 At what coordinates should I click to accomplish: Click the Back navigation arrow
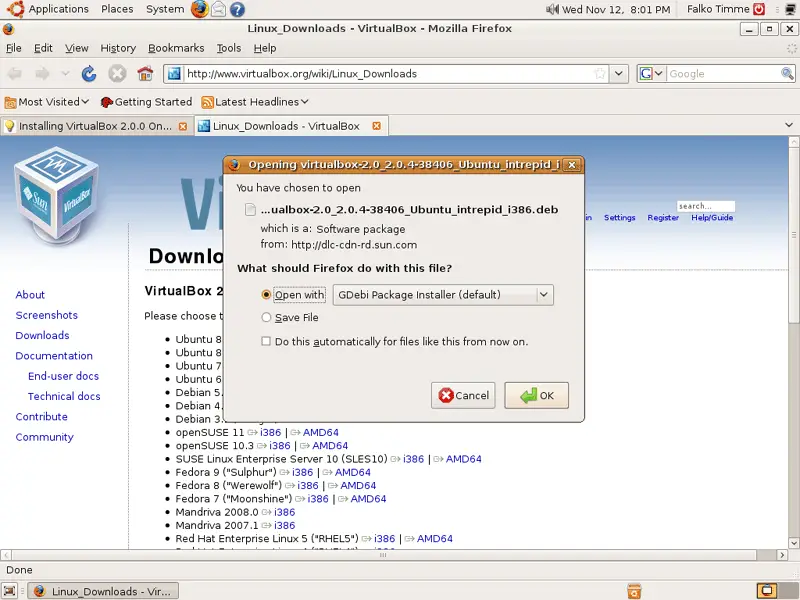click(14, 74)
